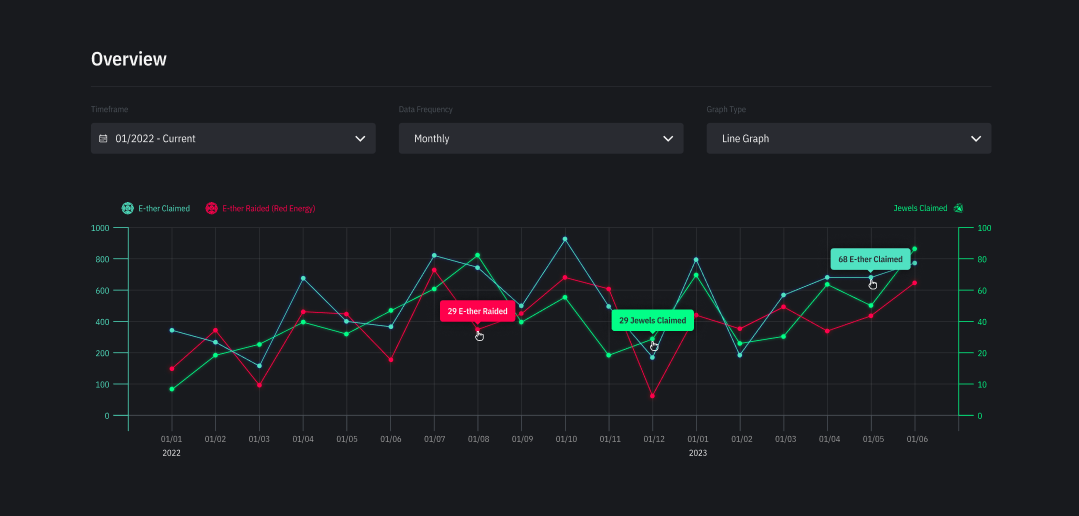The width and height of the screenshot is (1079, 516).
Task: Open the 01/2022 - Current timeframe dropdown
Action: pos(233,139)
